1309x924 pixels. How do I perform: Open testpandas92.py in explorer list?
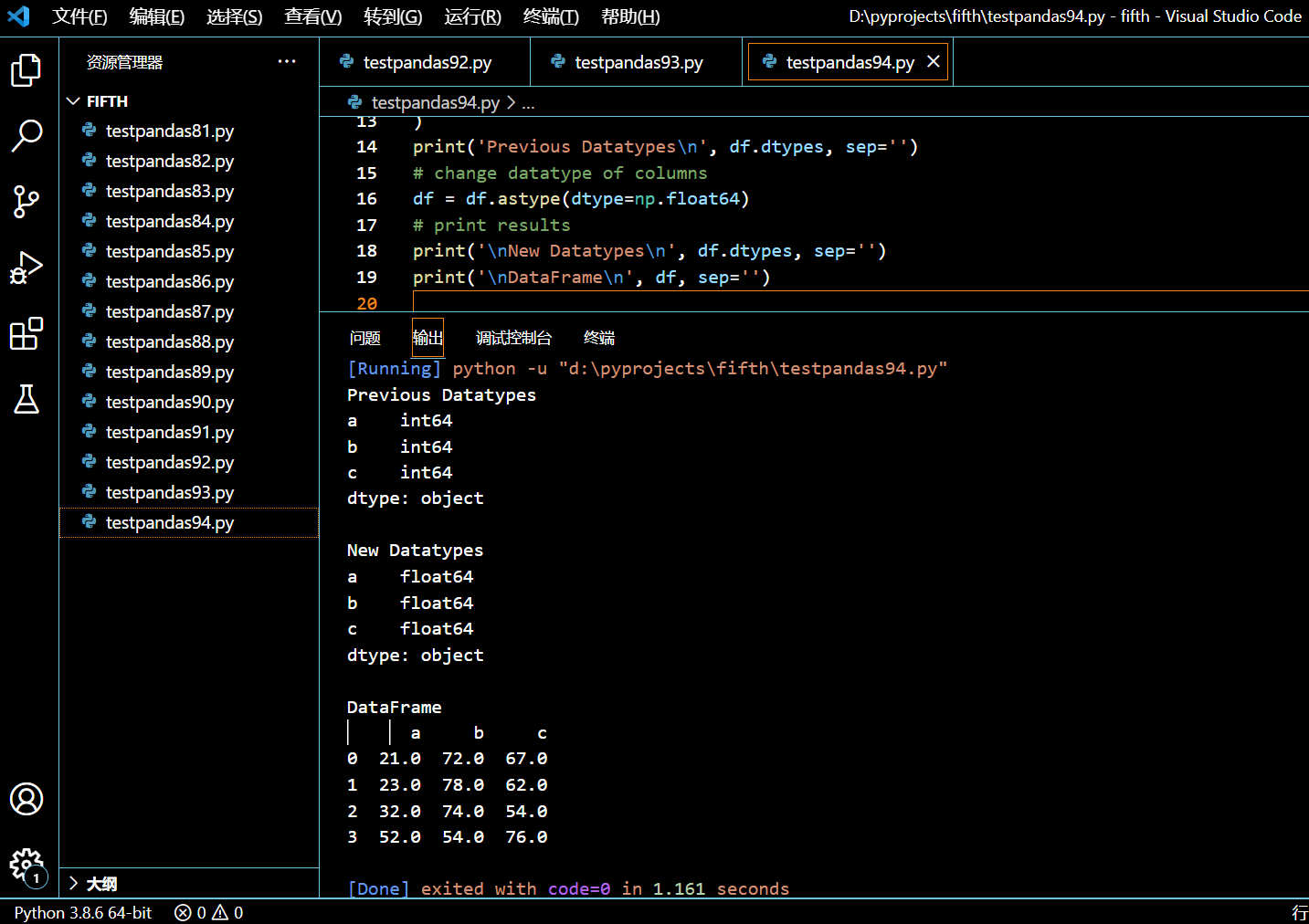click(189, 462)
